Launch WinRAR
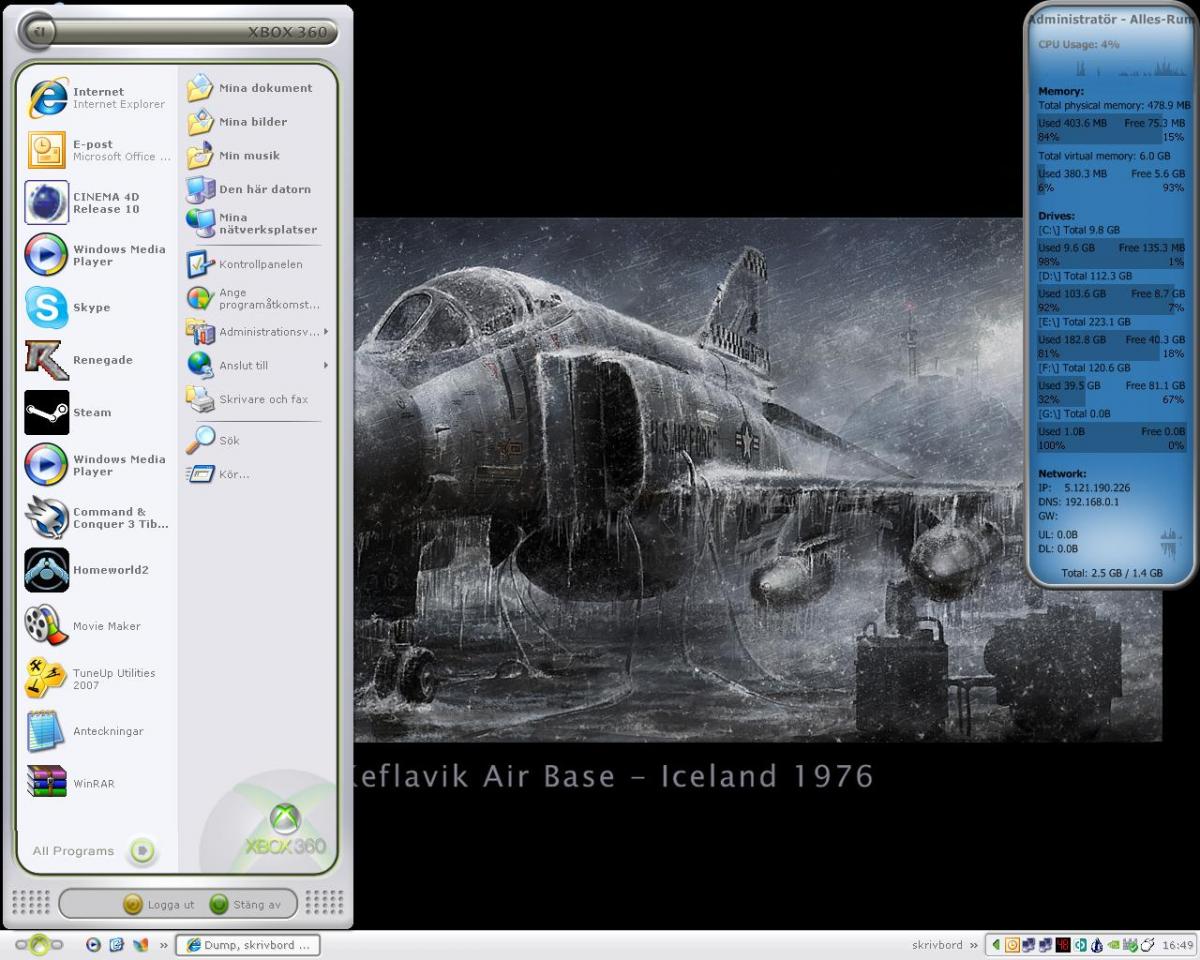Image resolution: width=1200 pixels, height=960 pixels. [x=98, y=783]
